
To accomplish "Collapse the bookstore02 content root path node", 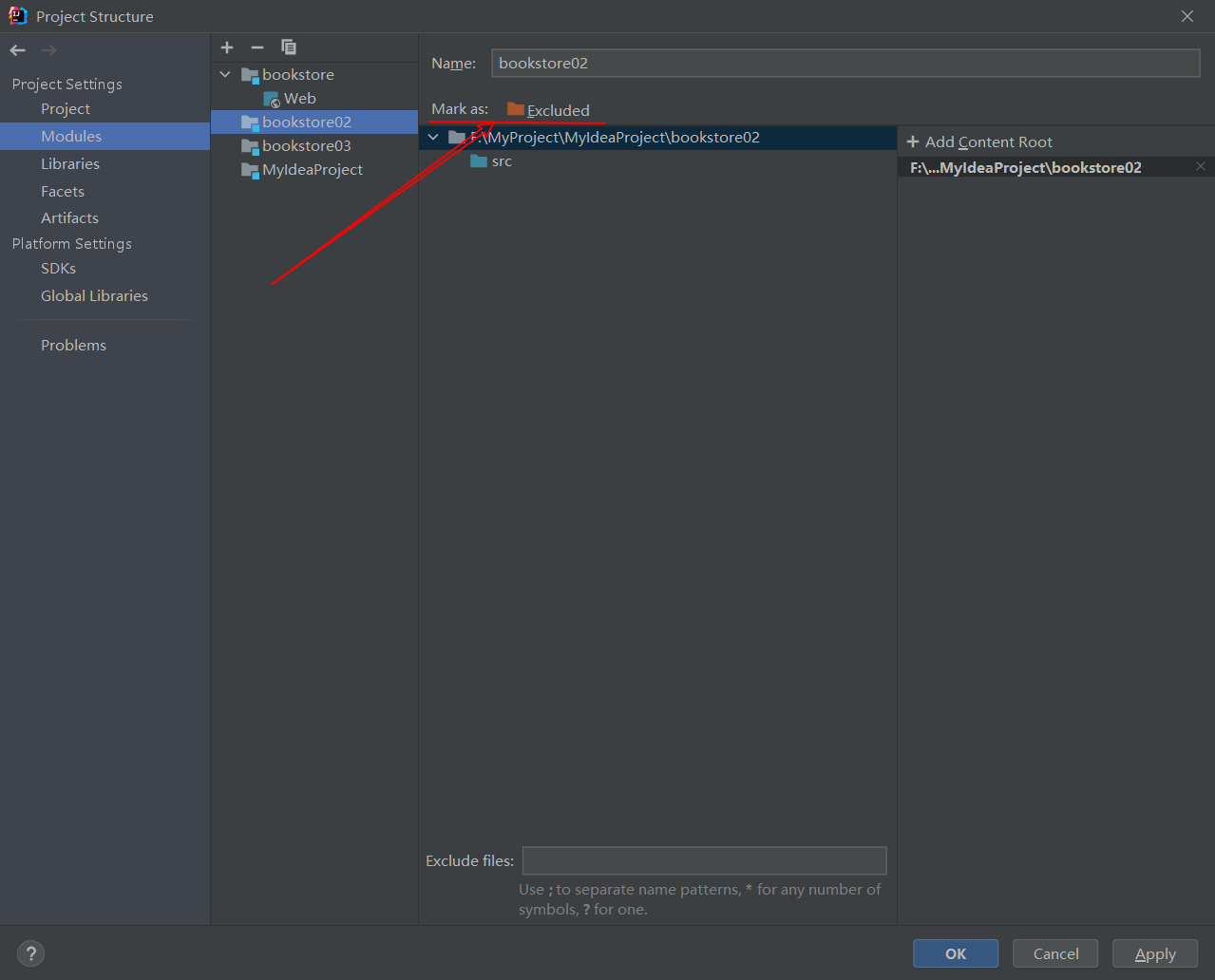I will [433, 137].
